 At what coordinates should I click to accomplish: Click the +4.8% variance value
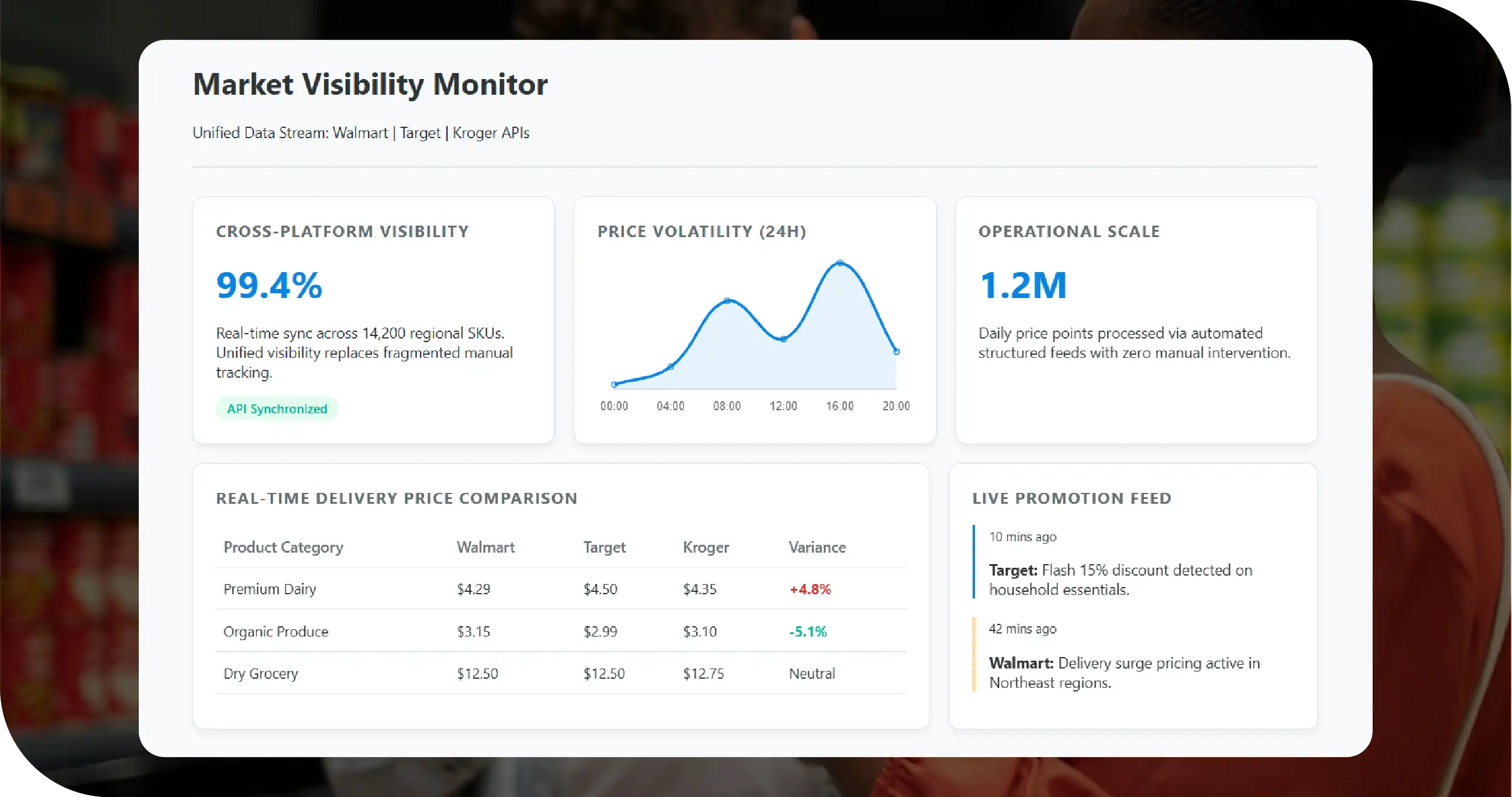(810, 589)
